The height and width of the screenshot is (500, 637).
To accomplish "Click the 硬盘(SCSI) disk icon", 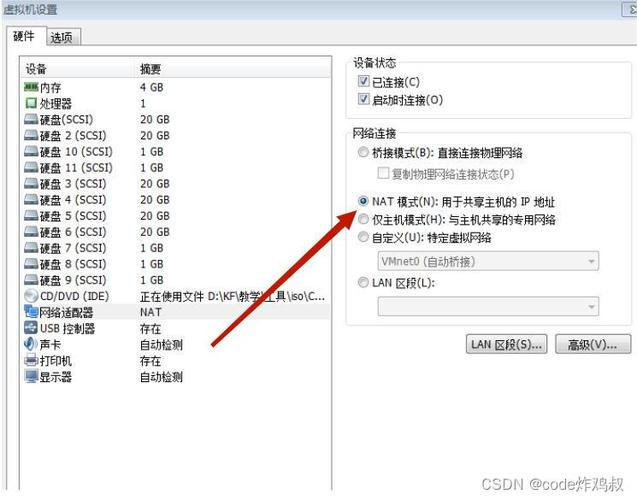I will [x=31, y=119].
